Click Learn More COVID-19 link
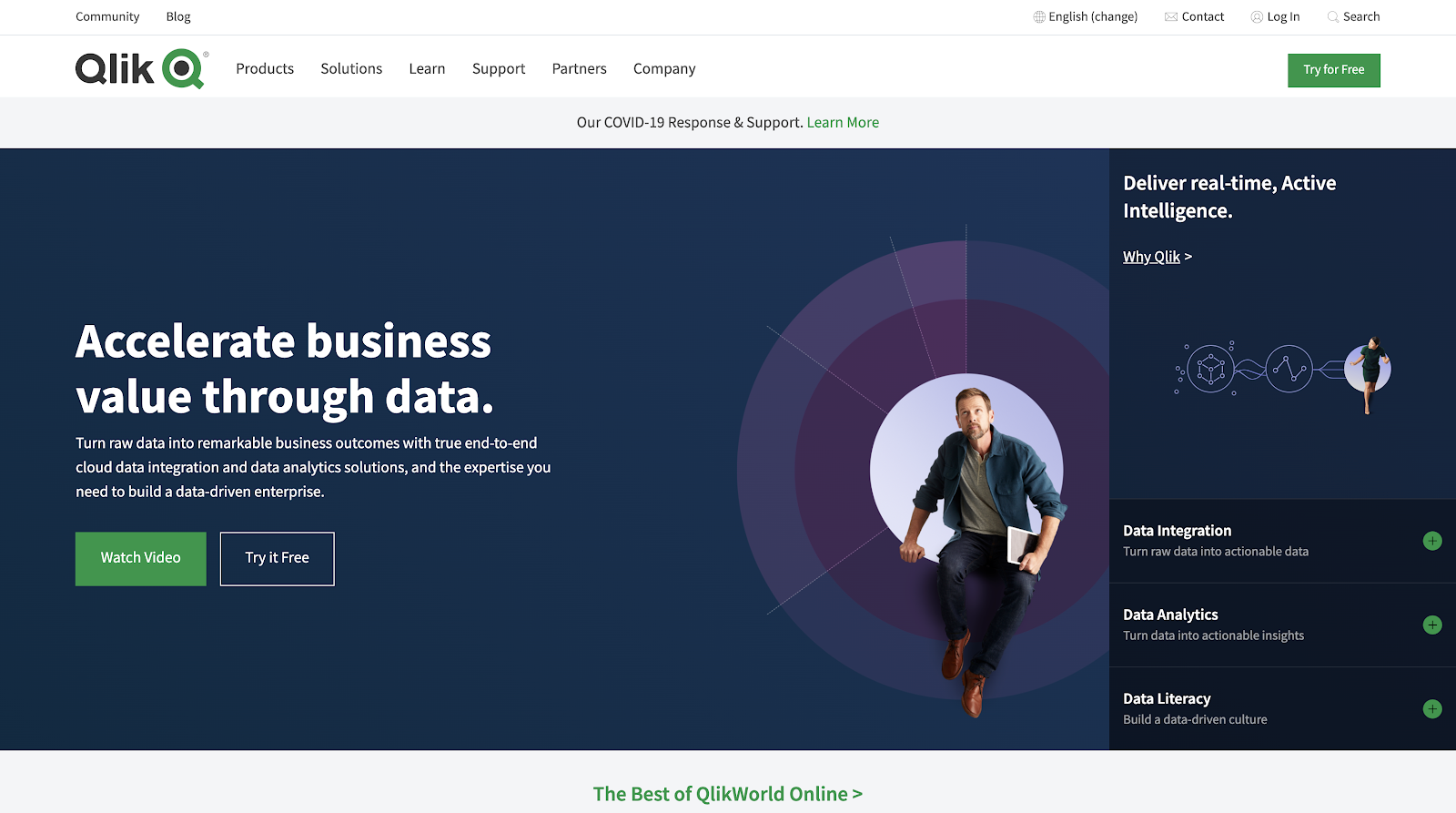This screenshot has height=813, width=1456. pos(843,122)
